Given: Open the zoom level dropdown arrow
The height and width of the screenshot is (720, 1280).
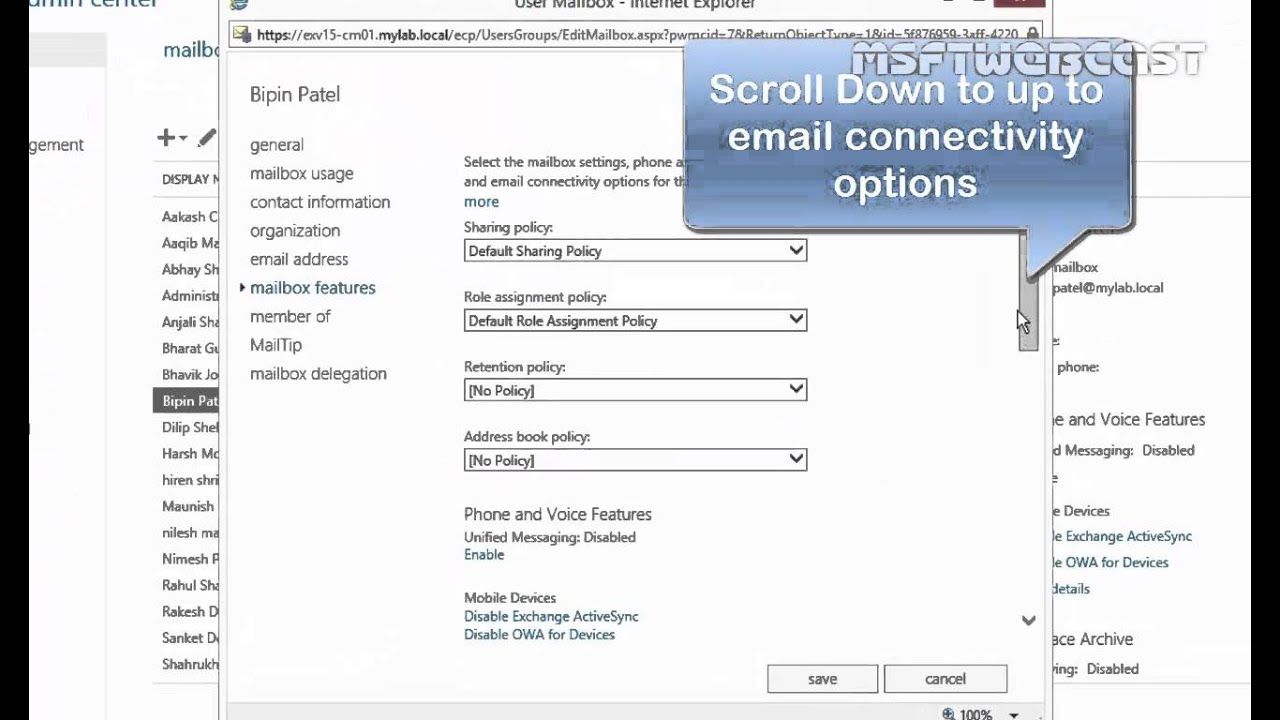Looking at the screenshot, I should pos(1013,715).
